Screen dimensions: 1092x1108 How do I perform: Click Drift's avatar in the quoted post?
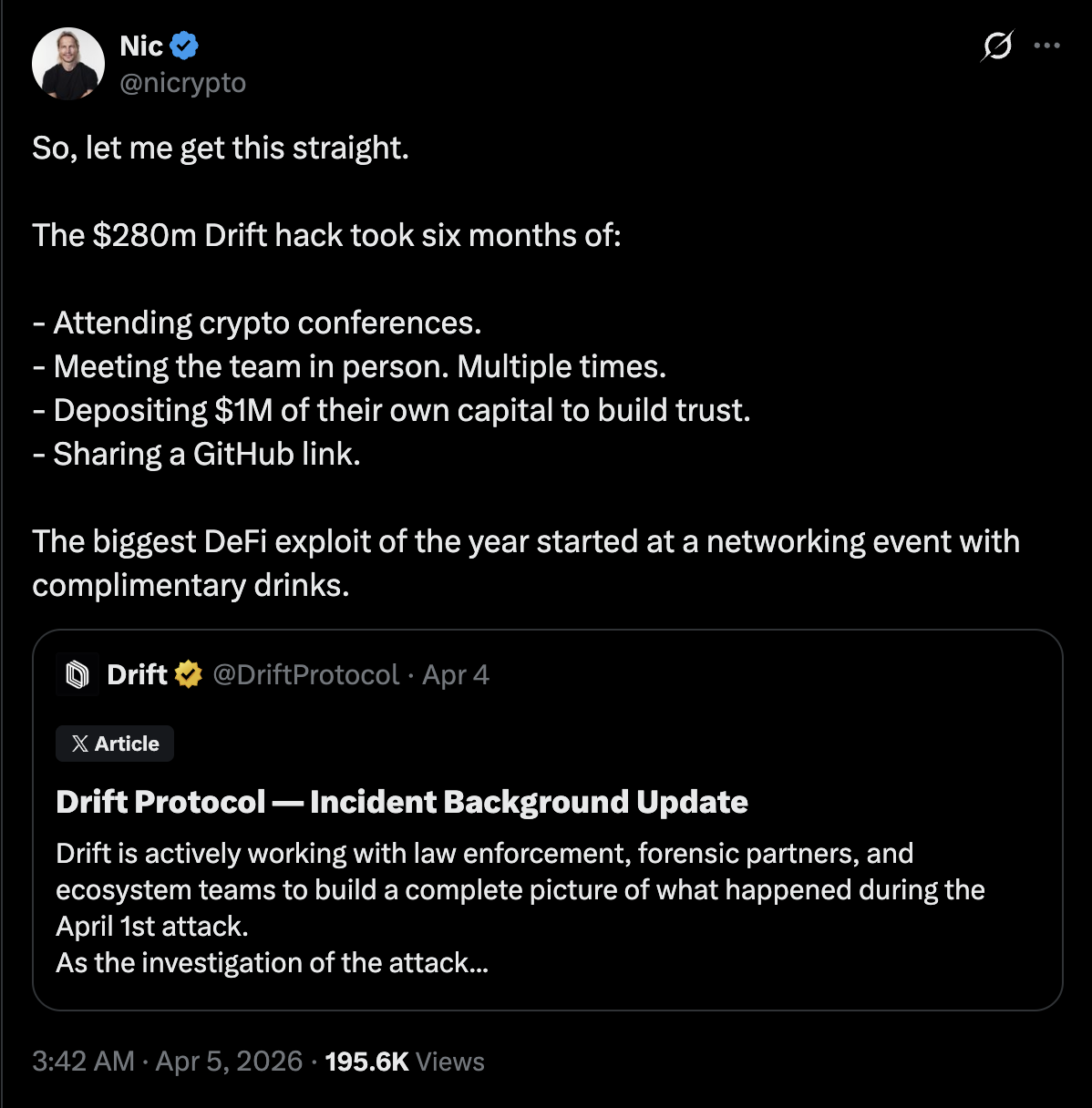77,674
